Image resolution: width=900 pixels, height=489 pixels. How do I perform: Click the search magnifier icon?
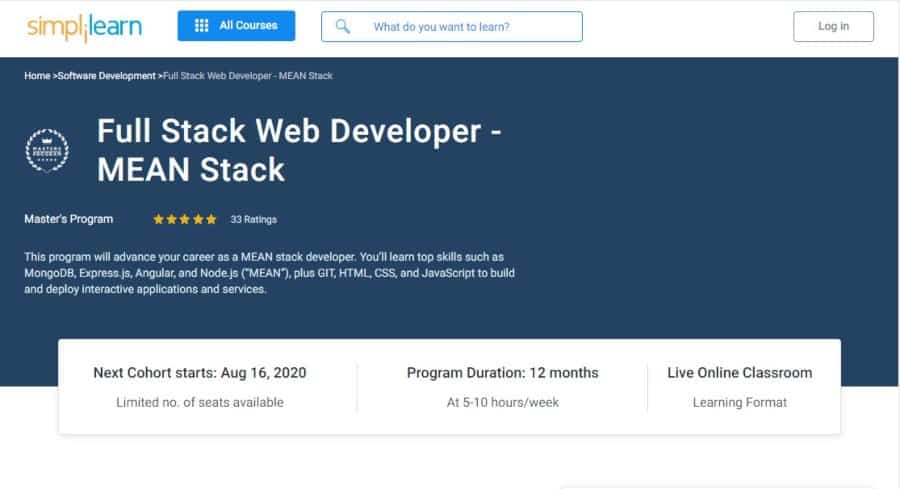click(343, 26)
